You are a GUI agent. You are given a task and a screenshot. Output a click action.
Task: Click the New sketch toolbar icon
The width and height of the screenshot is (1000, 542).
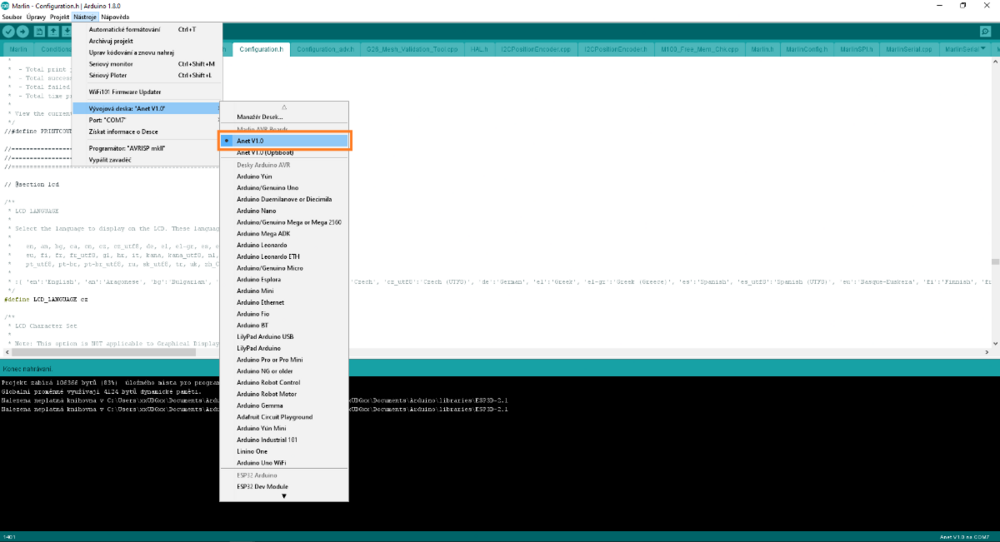click(39, 31)
